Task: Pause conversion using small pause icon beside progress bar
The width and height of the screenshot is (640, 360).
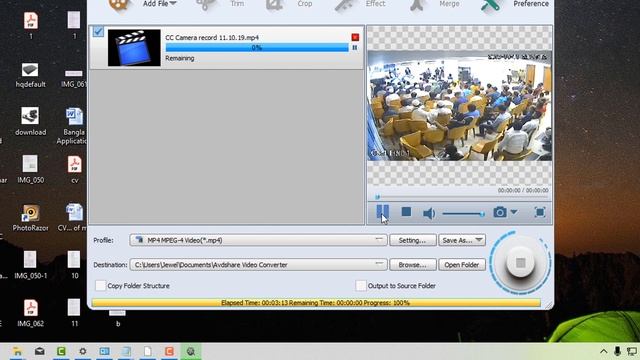Action: point(355,48)
